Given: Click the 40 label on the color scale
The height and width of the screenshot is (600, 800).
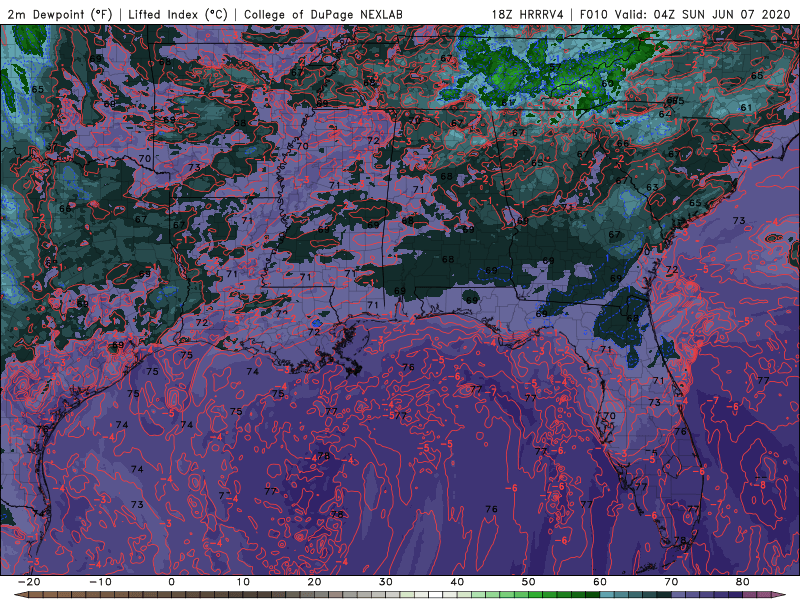Looking at the screenshot, I should coord(457,582).
